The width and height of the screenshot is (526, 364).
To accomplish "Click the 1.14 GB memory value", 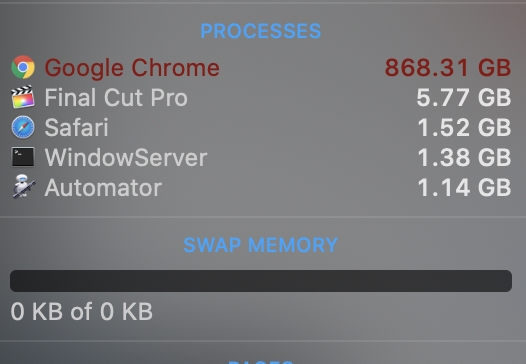I will coord(464,188).
